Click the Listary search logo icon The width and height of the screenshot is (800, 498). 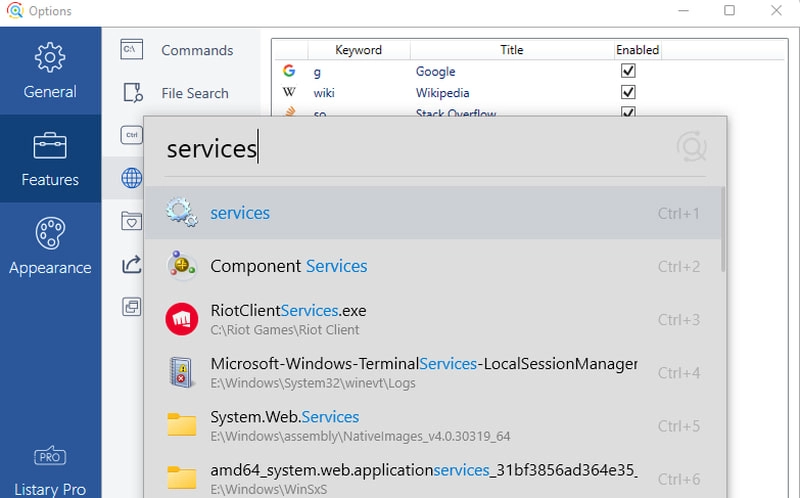click(x=691, y=148)
